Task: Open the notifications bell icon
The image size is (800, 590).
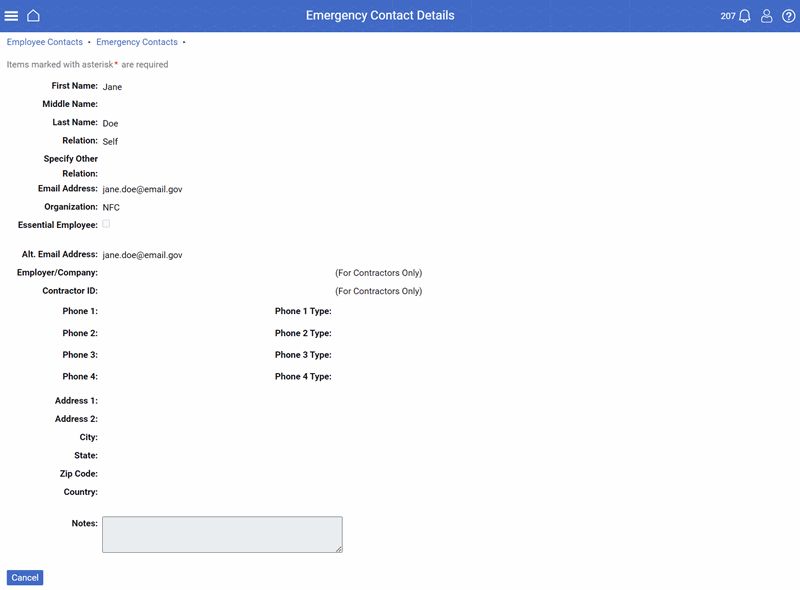Action: (x=745, y=16)
